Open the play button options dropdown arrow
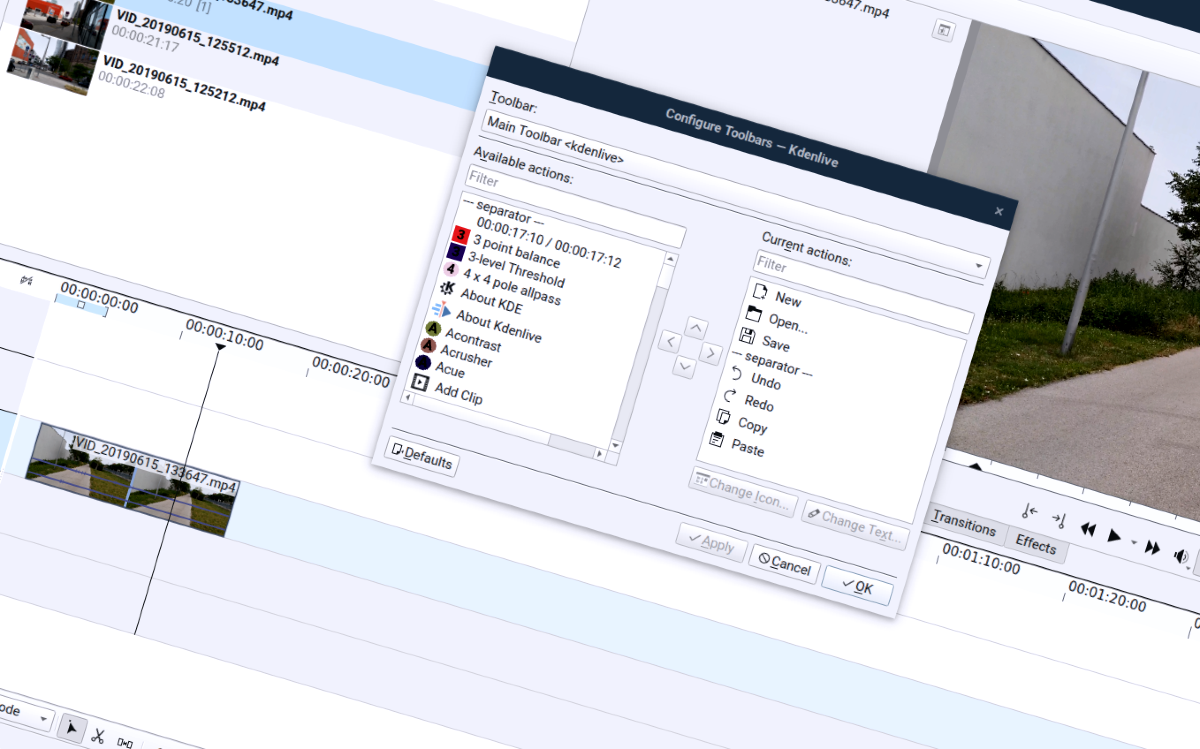The image size is (1200, 749). pos(1133,542)
